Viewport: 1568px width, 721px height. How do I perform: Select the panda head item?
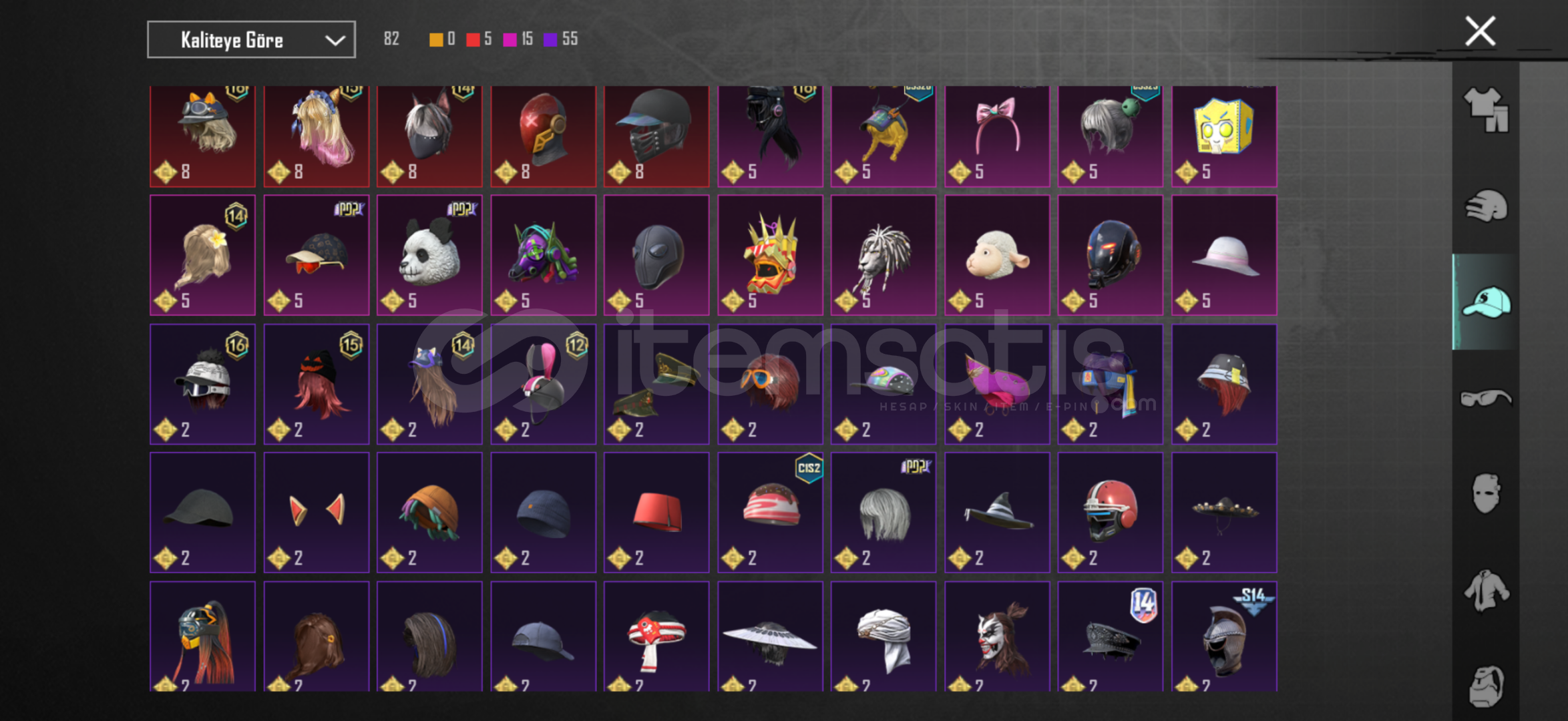429,255
